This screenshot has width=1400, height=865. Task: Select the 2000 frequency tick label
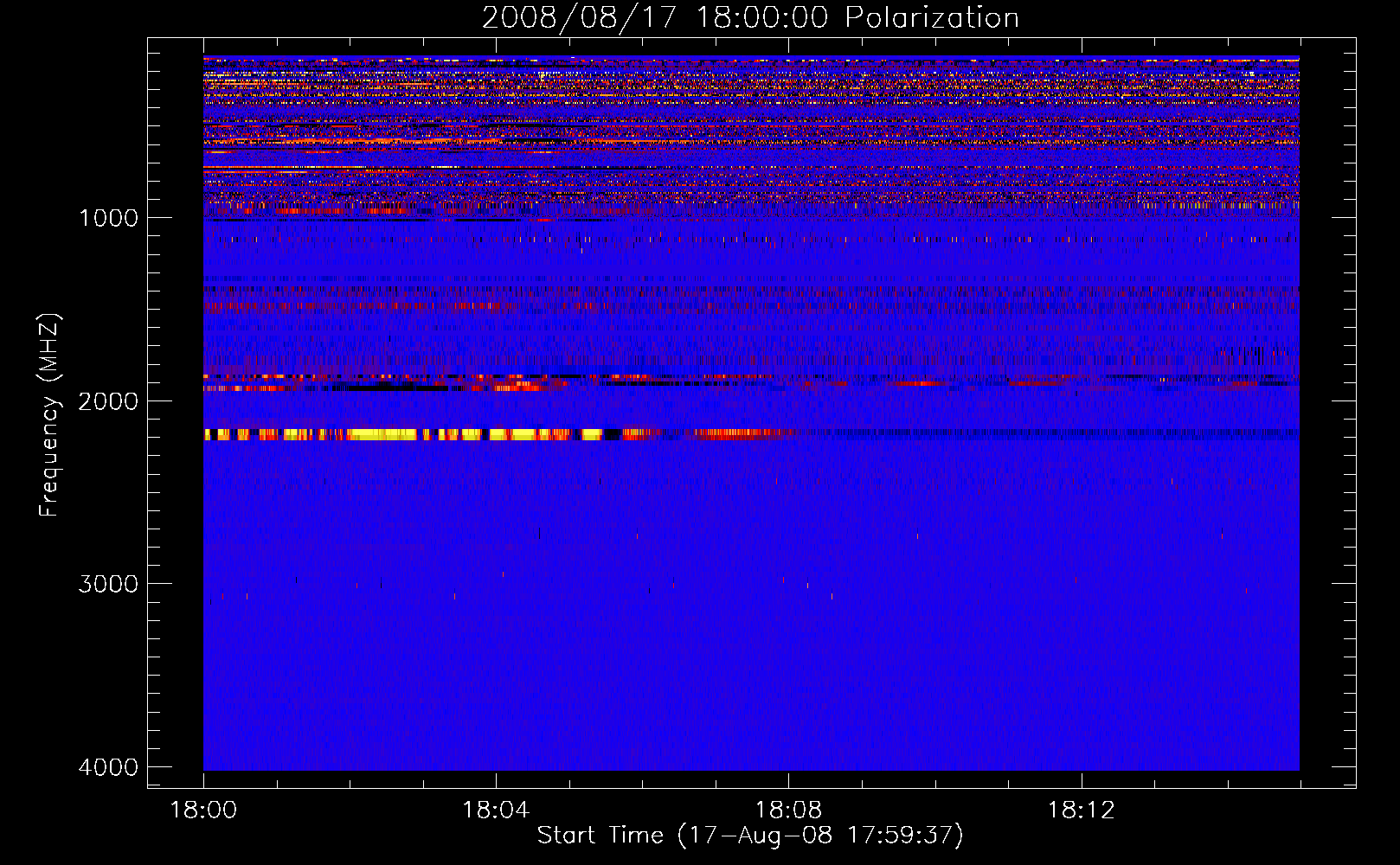click(108, 401)
